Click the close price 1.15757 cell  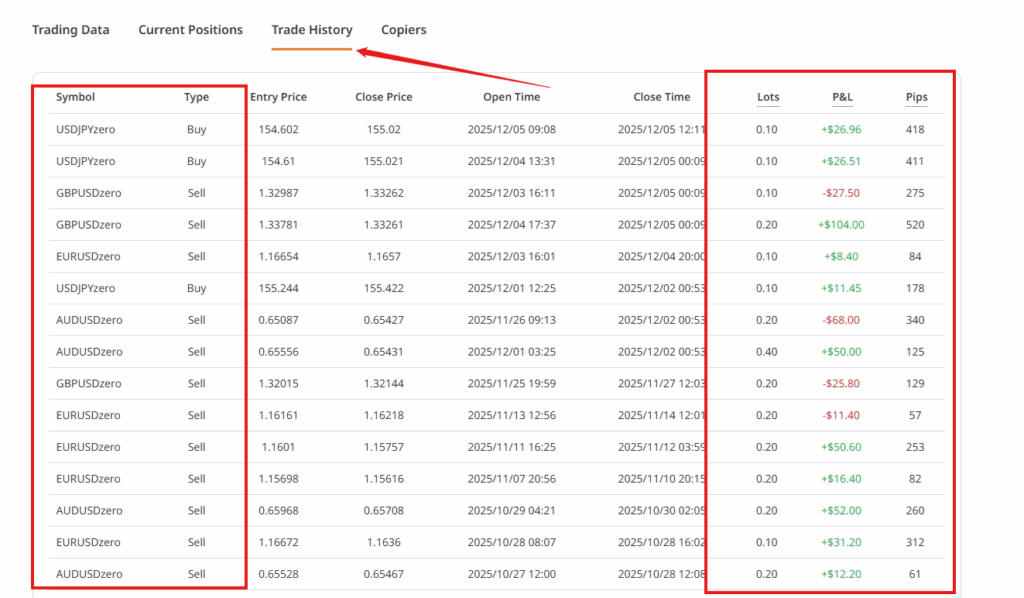(383, 447)
